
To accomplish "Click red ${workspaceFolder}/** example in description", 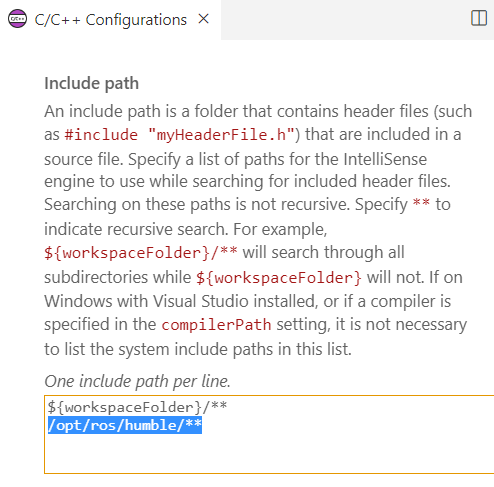I will click(x=141, y=253).
